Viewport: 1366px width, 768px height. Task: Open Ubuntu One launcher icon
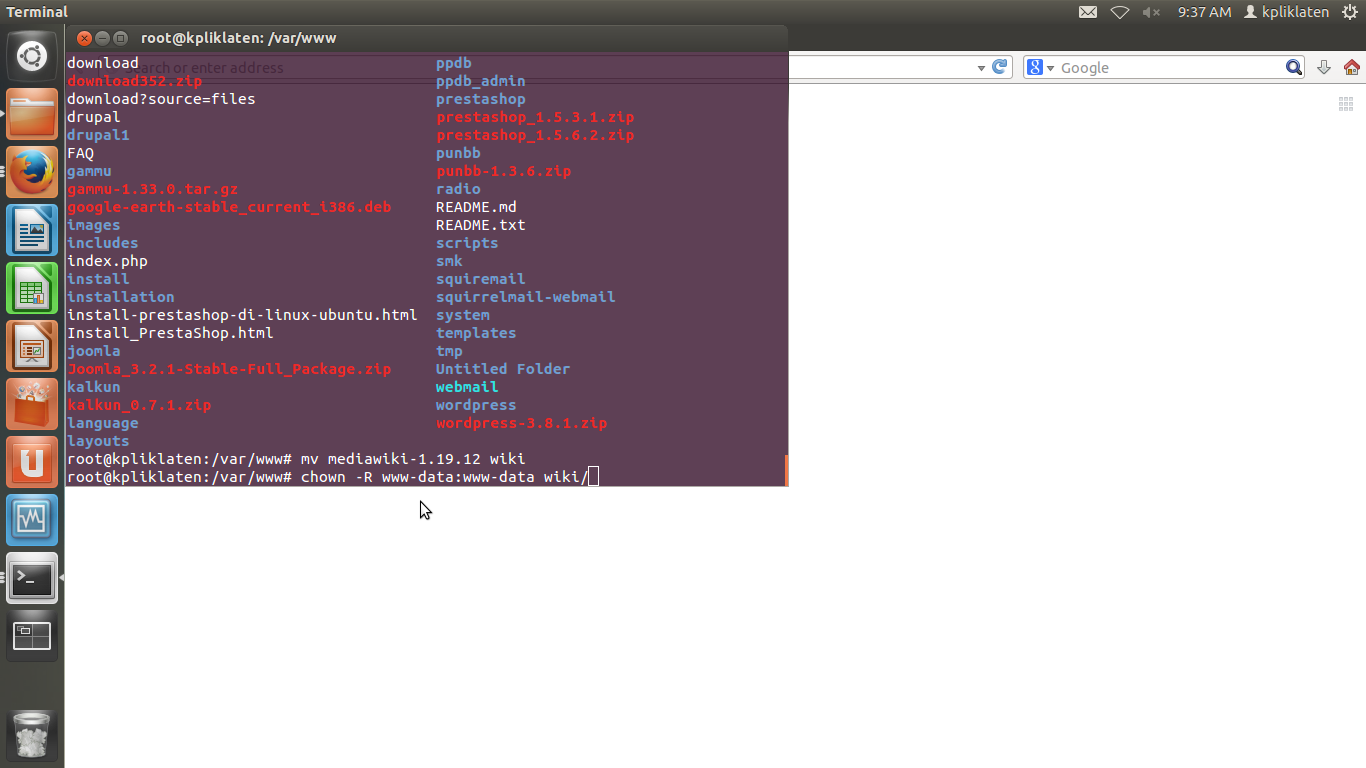point(32,462)
